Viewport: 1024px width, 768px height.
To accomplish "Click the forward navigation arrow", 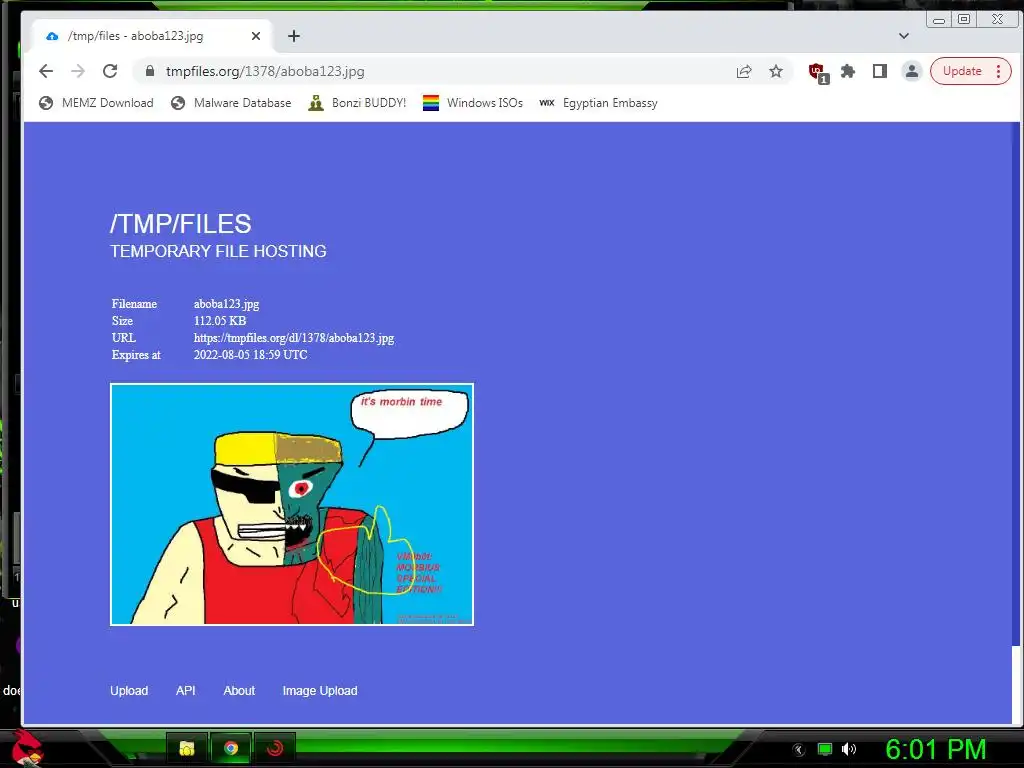I will (78, 71).
